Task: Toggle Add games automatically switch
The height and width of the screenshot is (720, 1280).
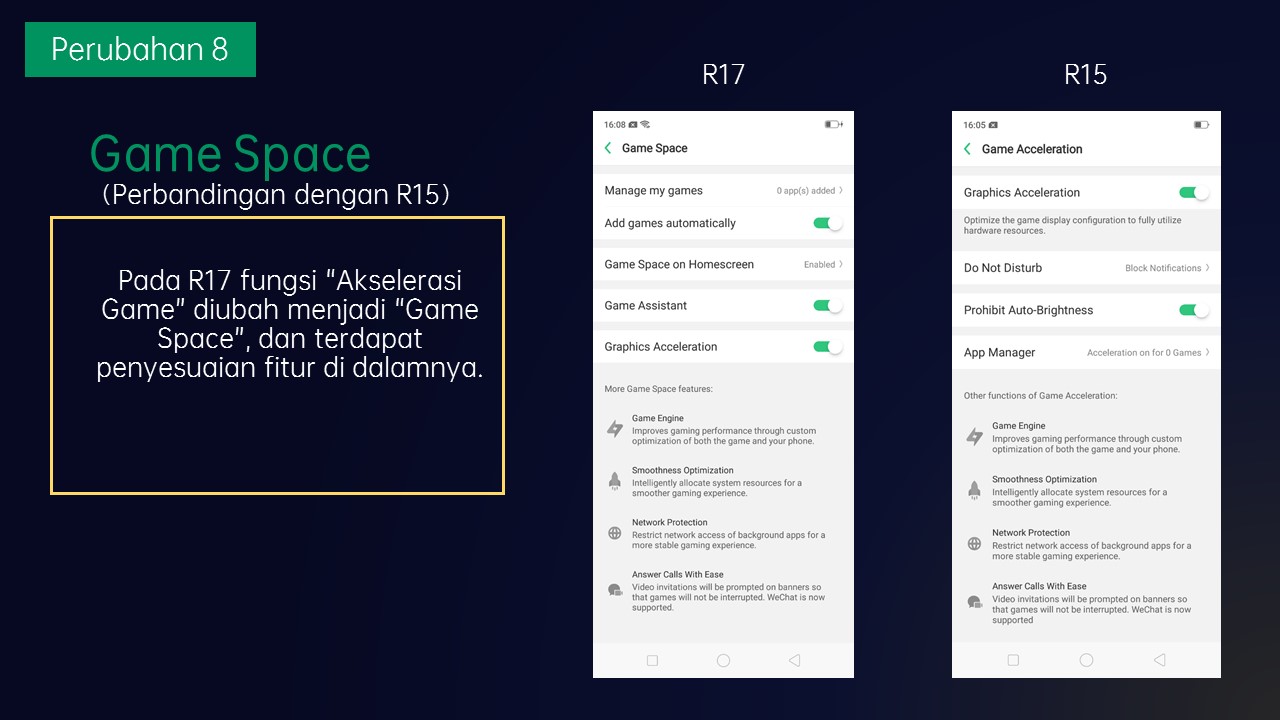Action: pyautogui.click(x=827, y=223)
